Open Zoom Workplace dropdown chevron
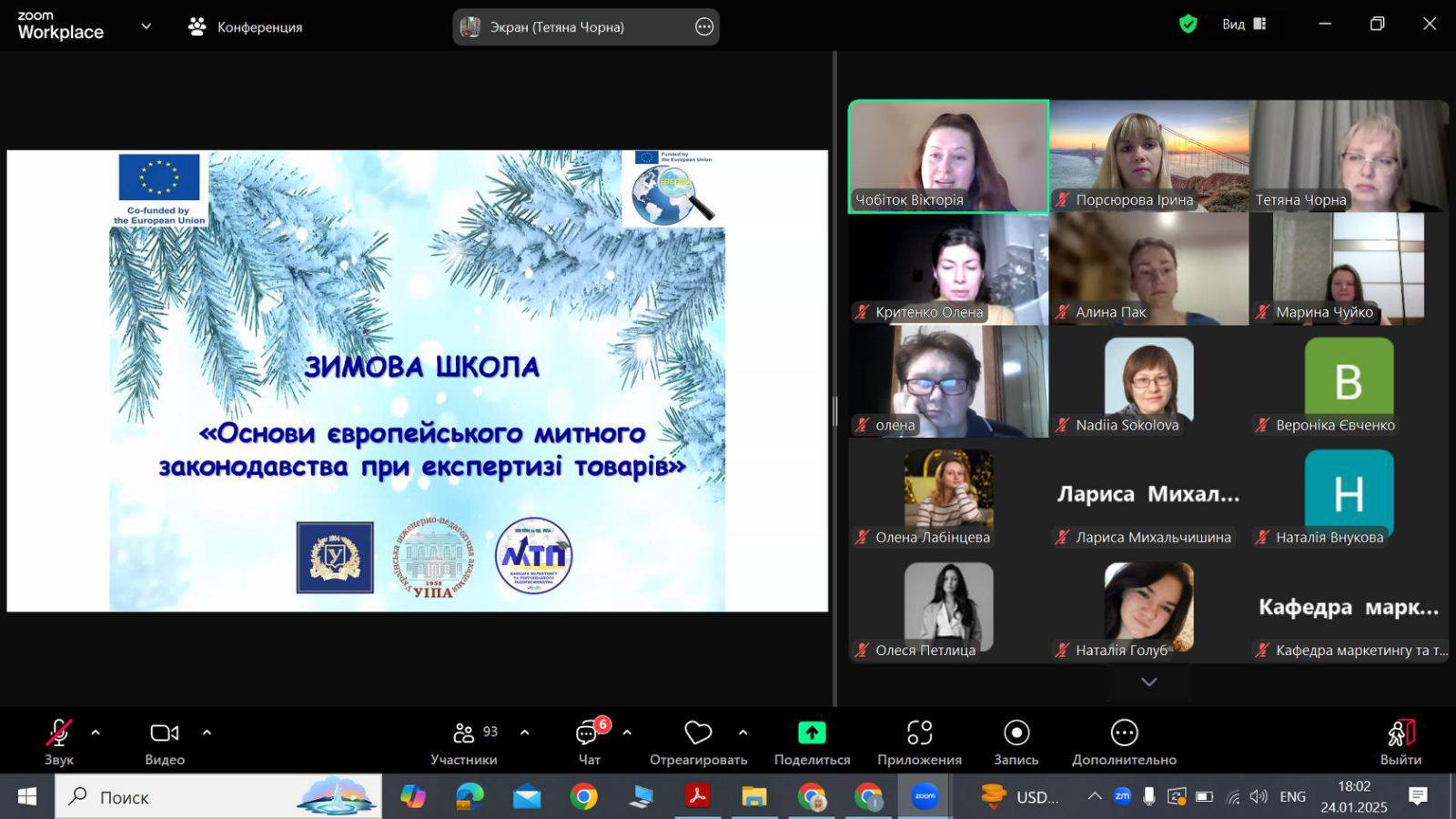This screenshot has height=819, width=1456. coord(146,26)
